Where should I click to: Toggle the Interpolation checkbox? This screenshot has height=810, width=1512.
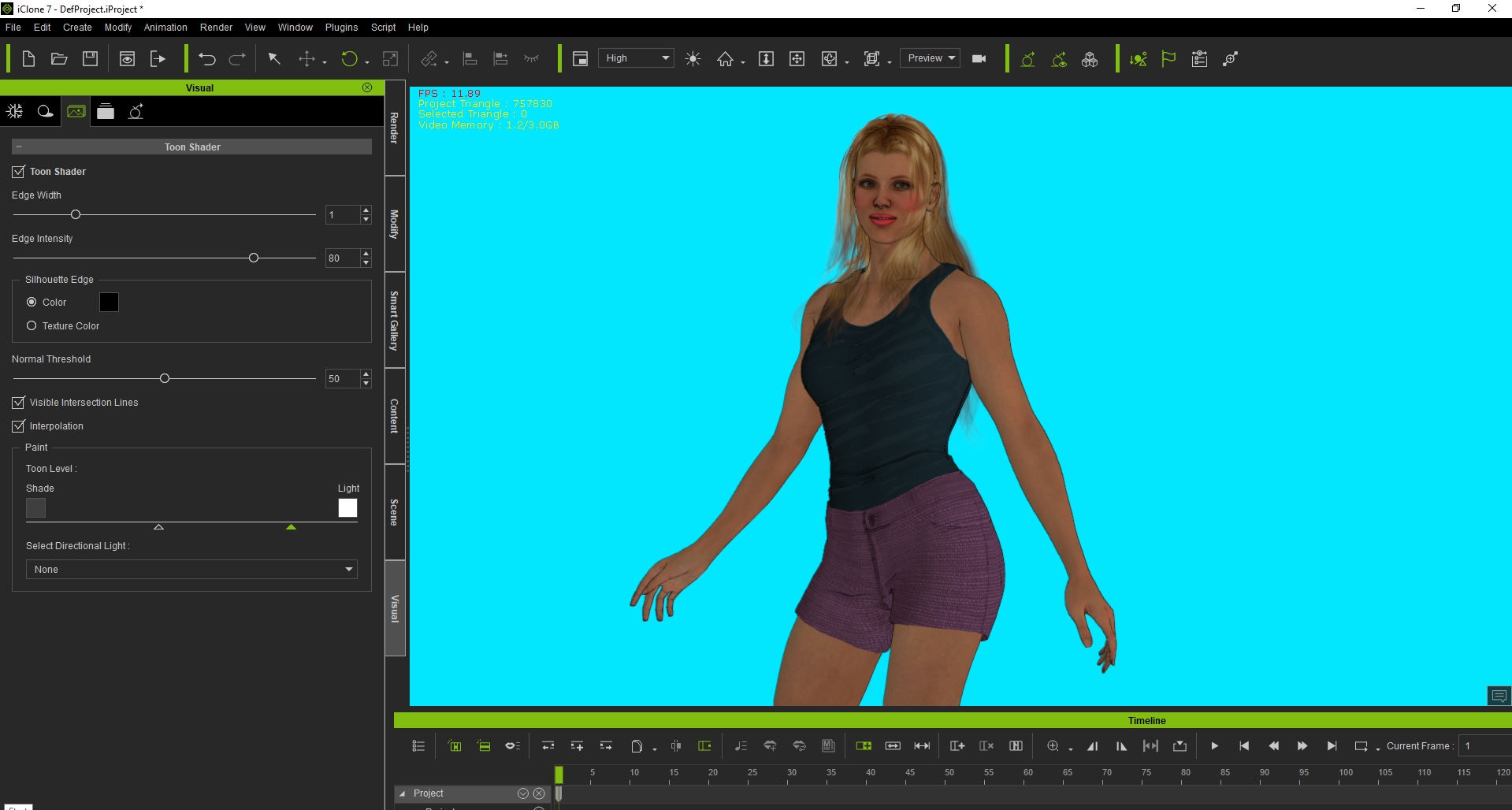coord(18,426)
